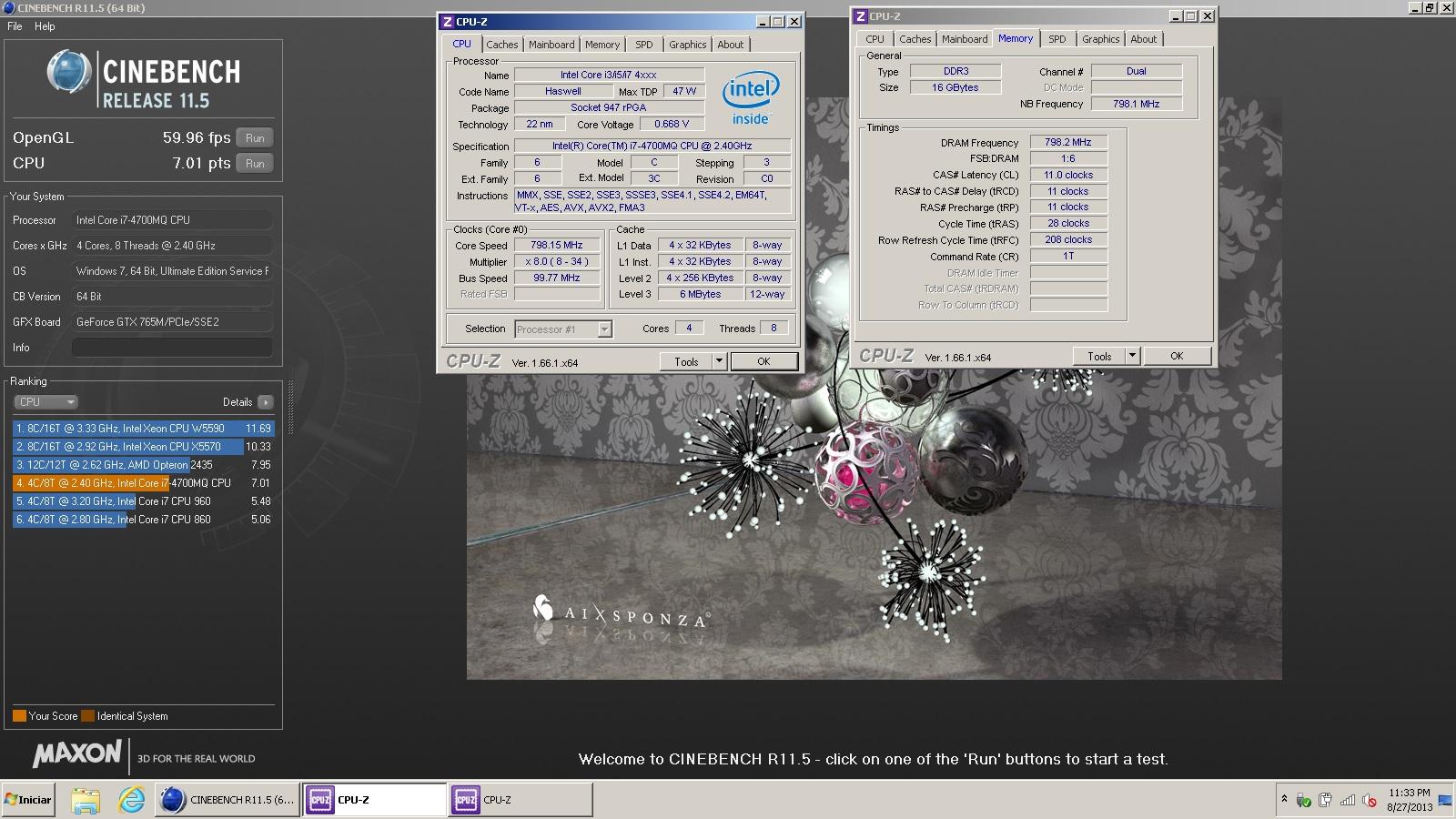Screen dimensions: 1456x819
Task: Grab the panel splitter handle beside Ranking
Action: click(291, 407)
